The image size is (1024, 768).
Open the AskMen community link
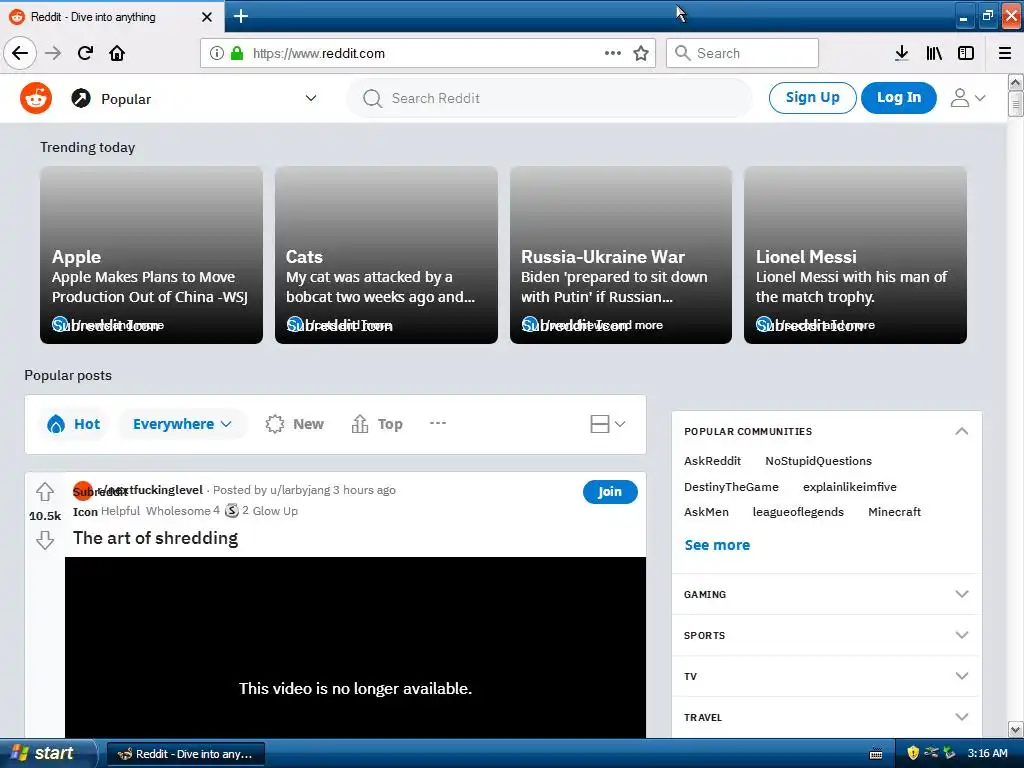point(706,512)
